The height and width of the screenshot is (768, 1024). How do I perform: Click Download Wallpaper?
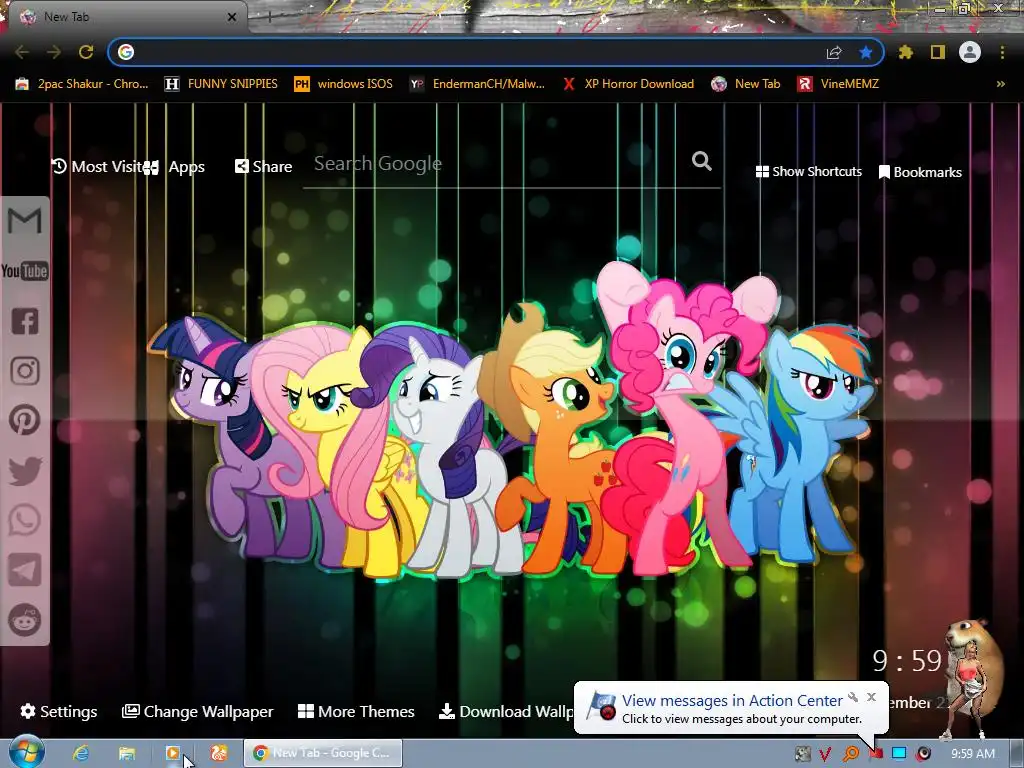(505, 711)
